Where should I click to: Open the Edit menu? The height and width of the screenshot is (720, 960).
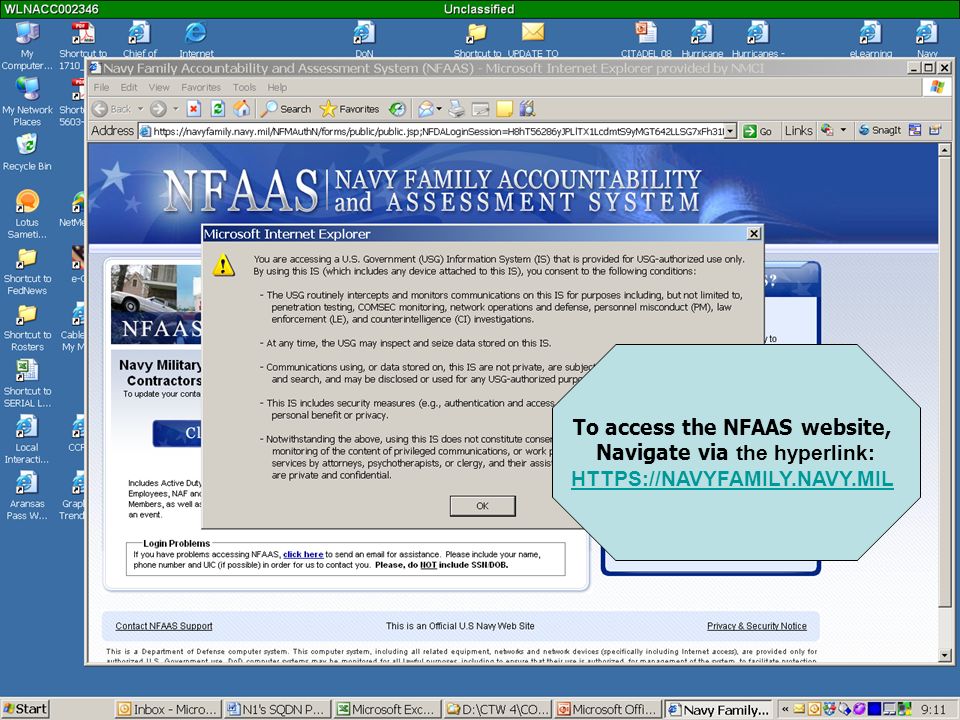pyautogui.click(x=129, y=87)
